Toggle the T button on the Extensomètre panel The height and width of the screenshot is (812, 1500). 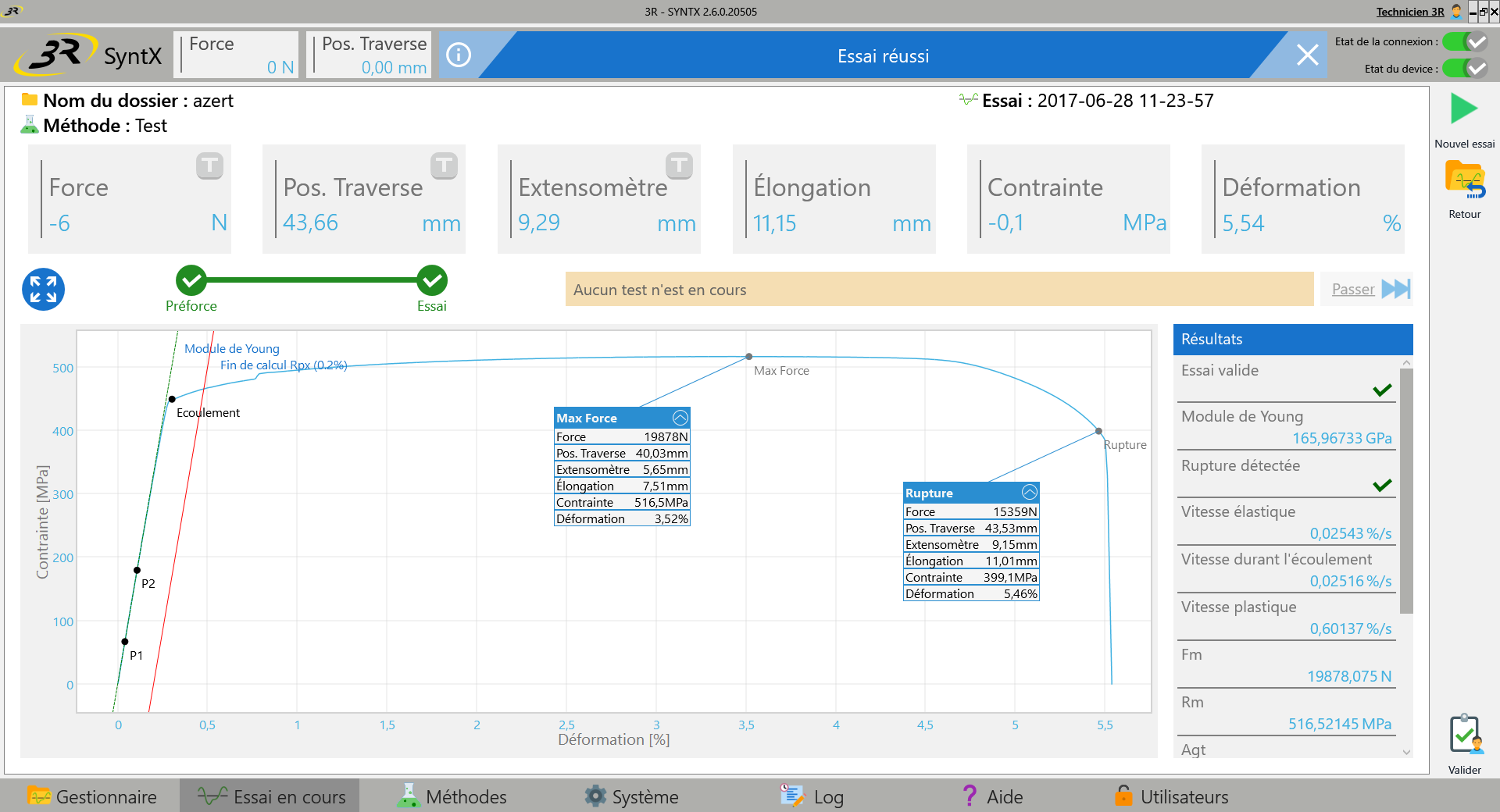(680, 166)
